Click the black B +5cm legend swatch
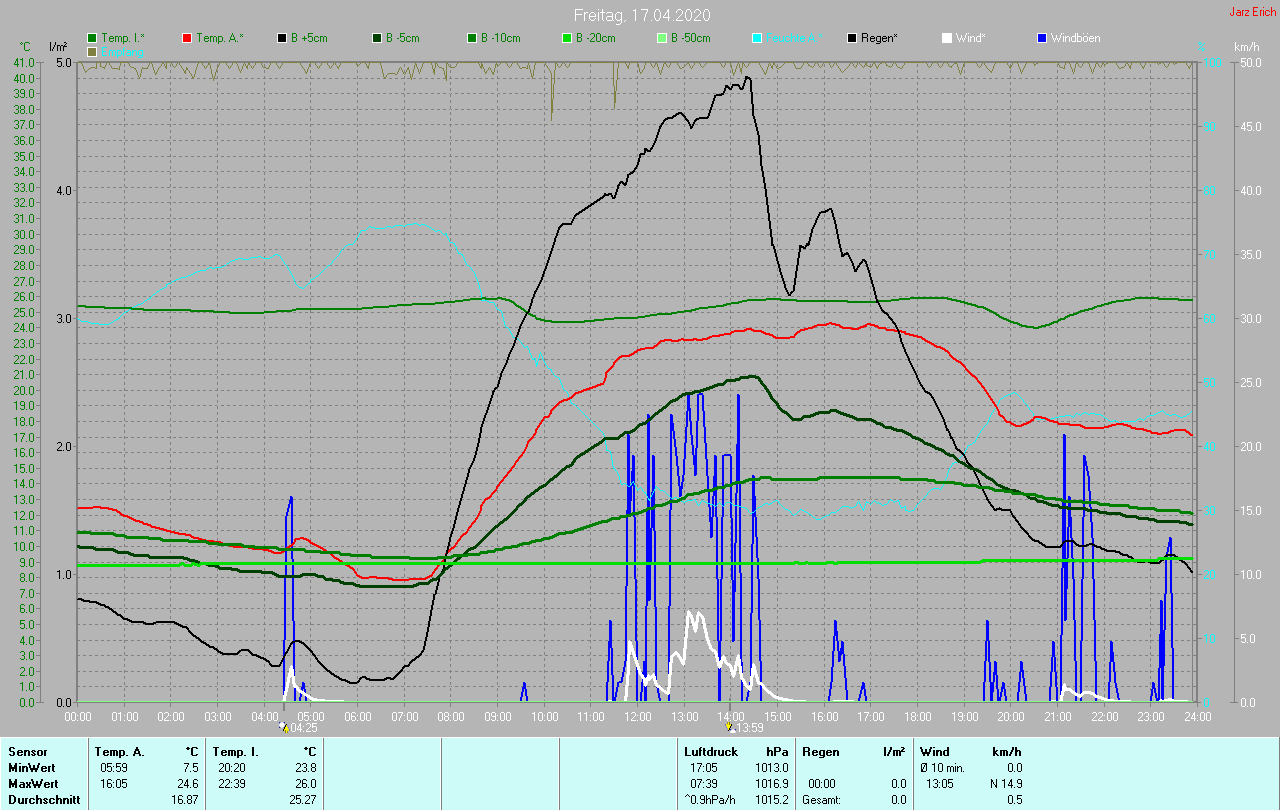The width and height of the screenshot is (1280, 810). tap(282, 38)
